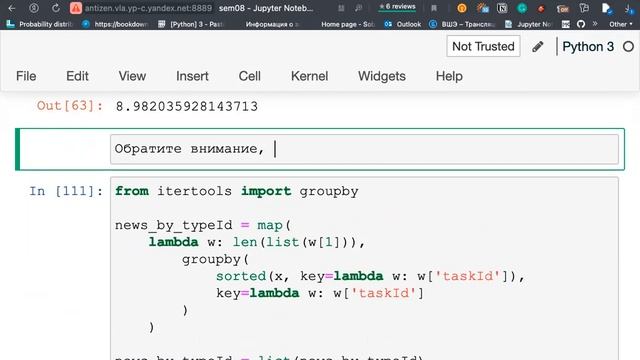640x360 pixels.
Task: Click the 'lambda w: len(list(w[1])),' line
Action: click(x=256, y=242)
